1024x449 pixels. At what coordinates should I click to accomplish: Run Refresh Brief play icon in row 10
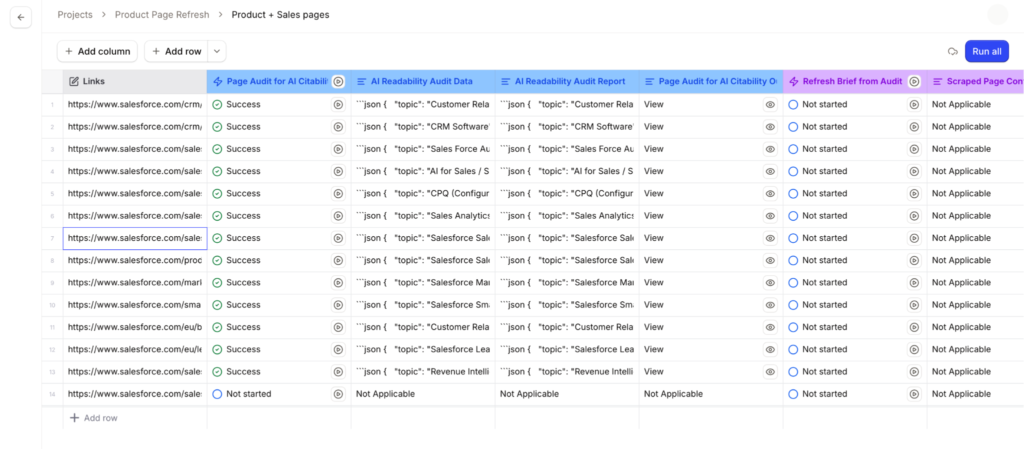coord(914,305)
